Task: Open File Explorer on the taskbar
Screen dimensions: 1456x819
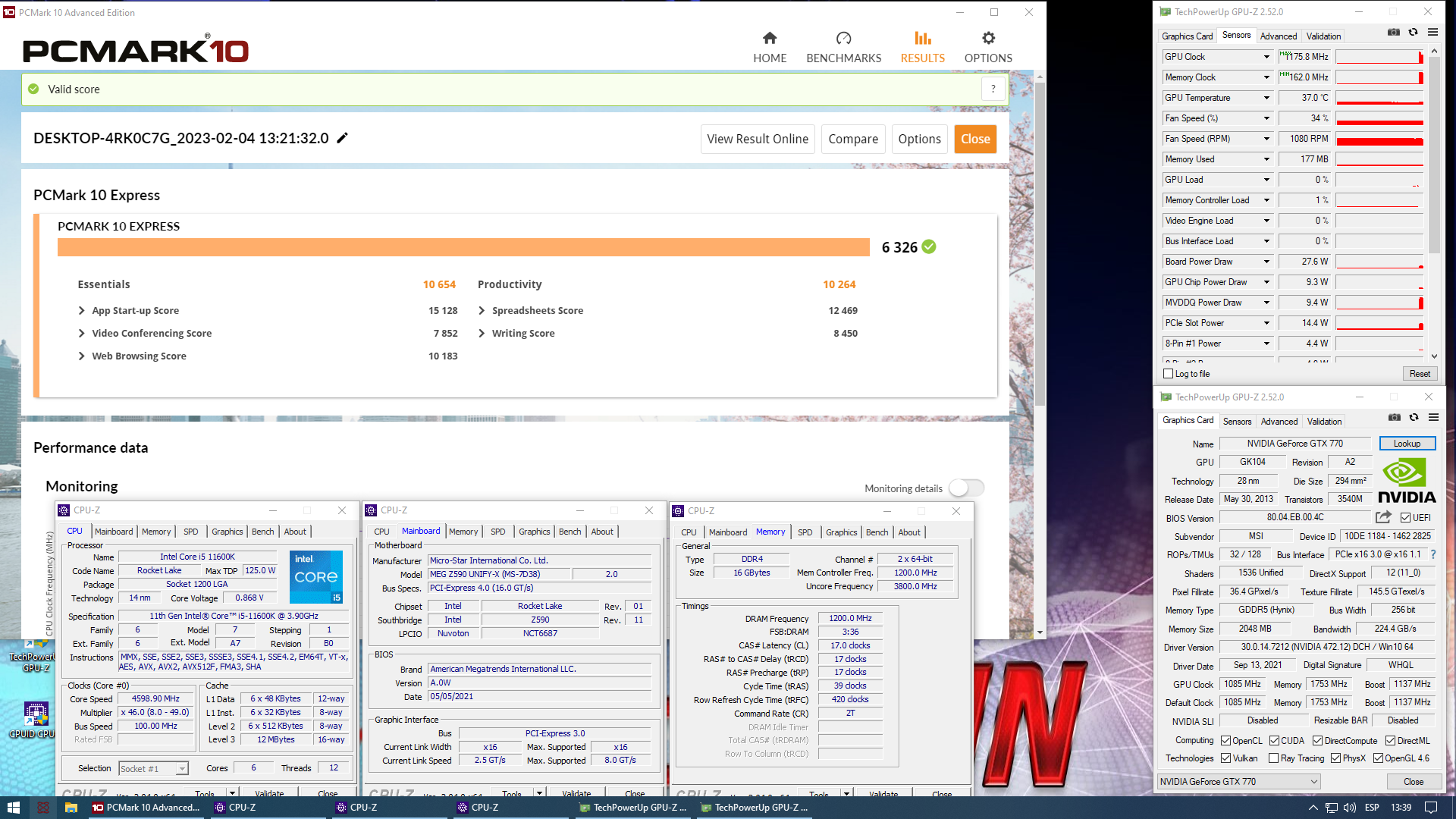Action: [x=71, y=808]
